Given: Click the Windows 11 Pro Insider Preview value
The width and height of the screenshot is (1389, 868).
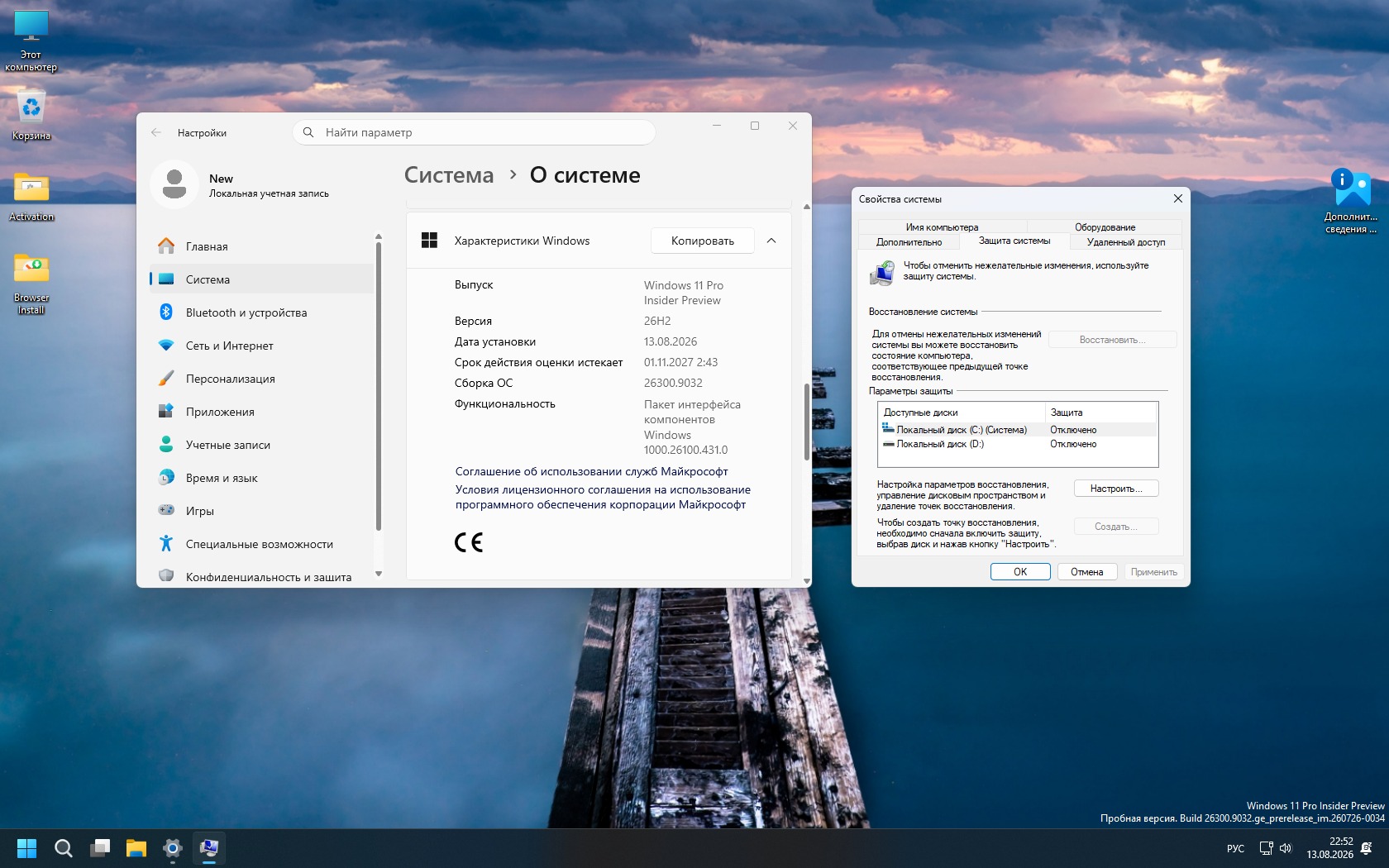Looking at the screenshot, I should click(684, 293).
